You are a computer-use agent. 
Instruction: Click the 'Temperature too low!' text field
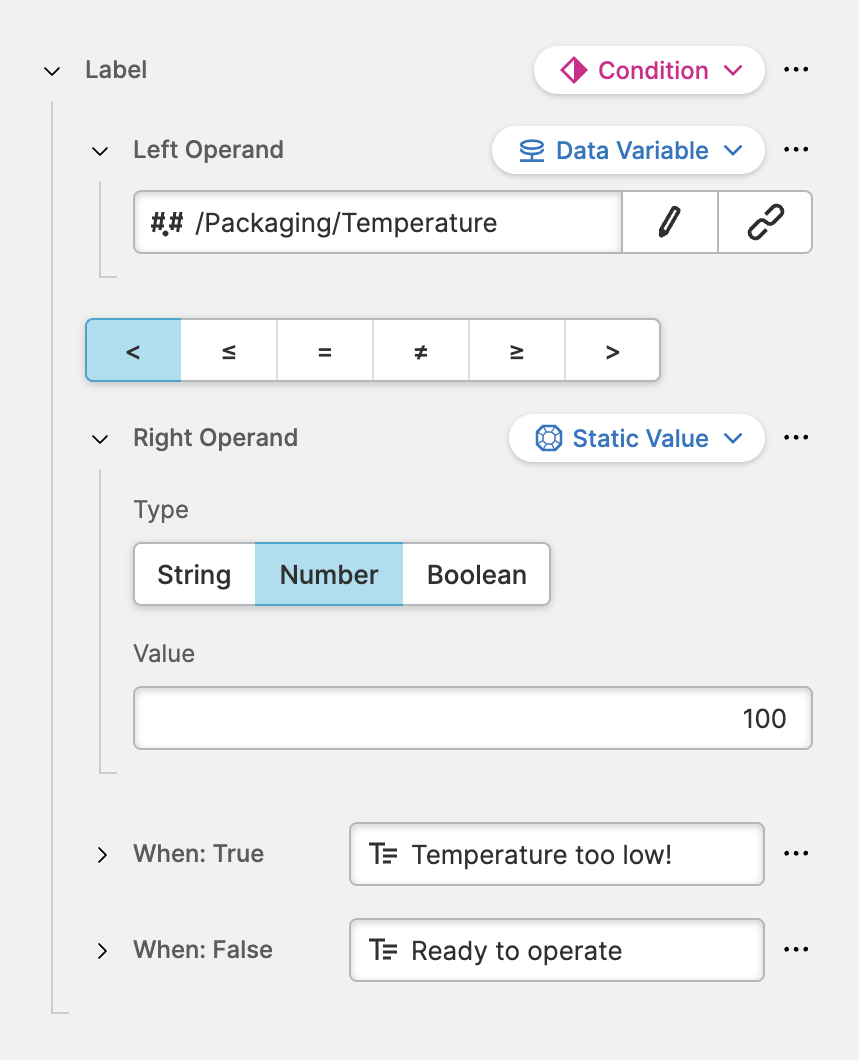coord(556,855)
